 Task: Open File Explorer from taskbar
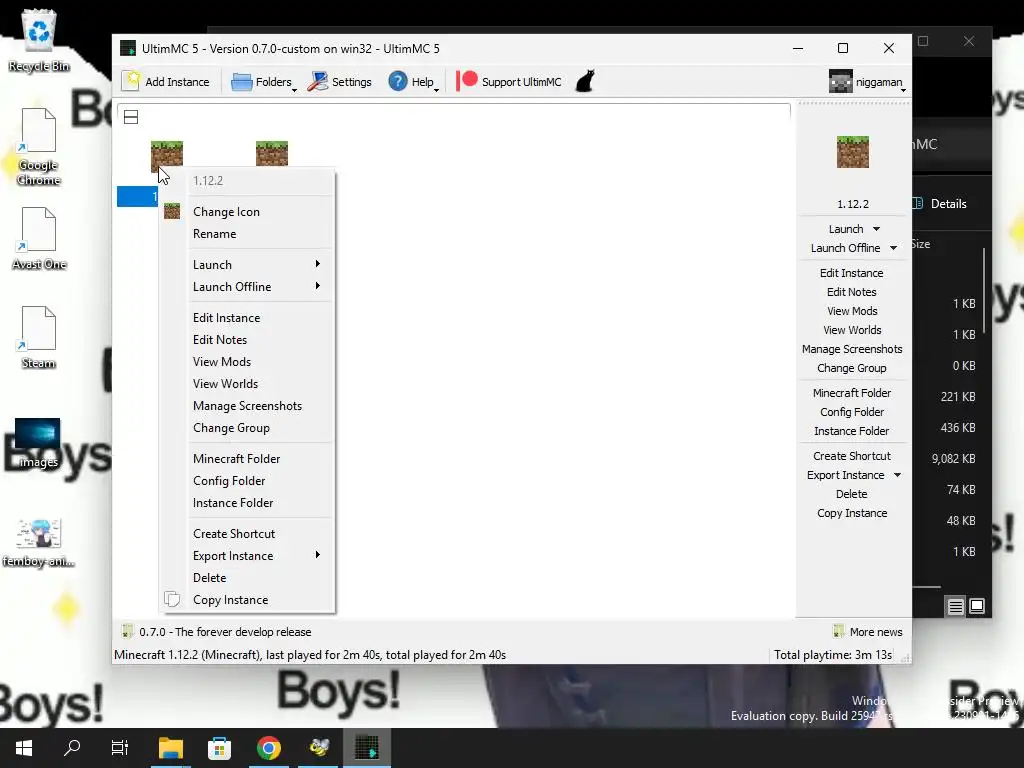coord(171,748)
